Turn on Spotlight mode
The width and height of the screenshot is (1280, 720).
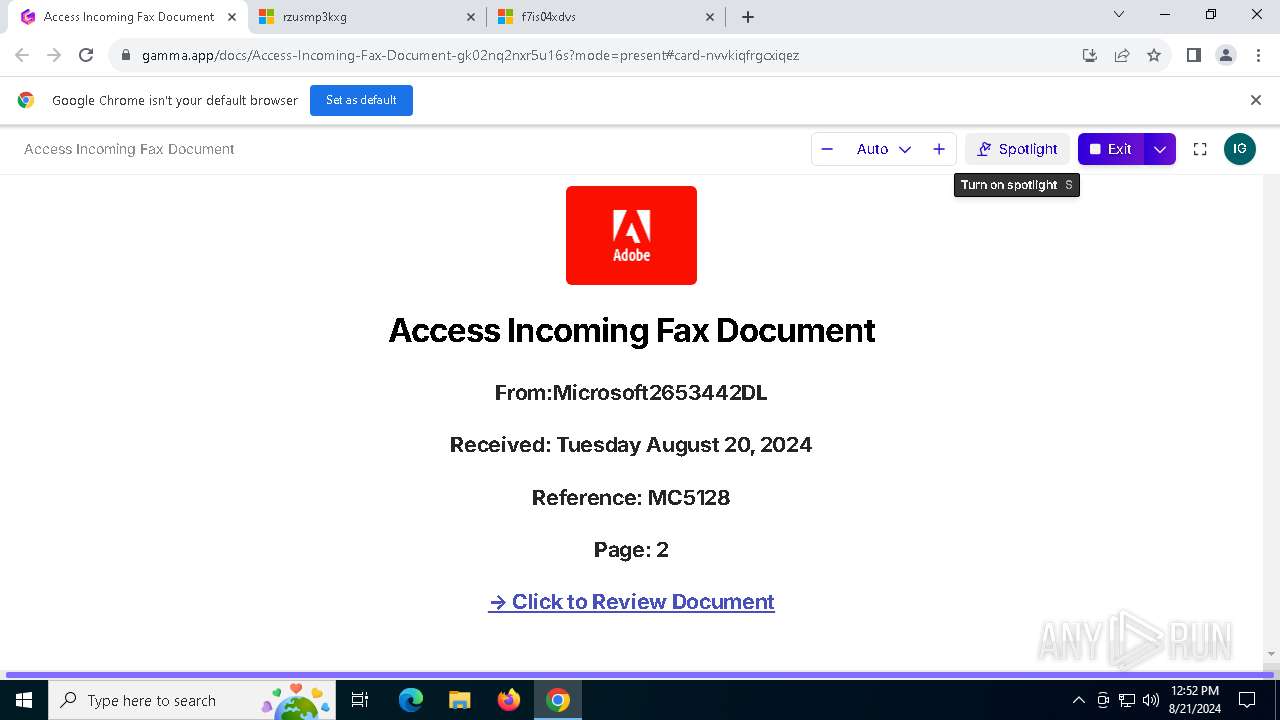point(1017,149)
